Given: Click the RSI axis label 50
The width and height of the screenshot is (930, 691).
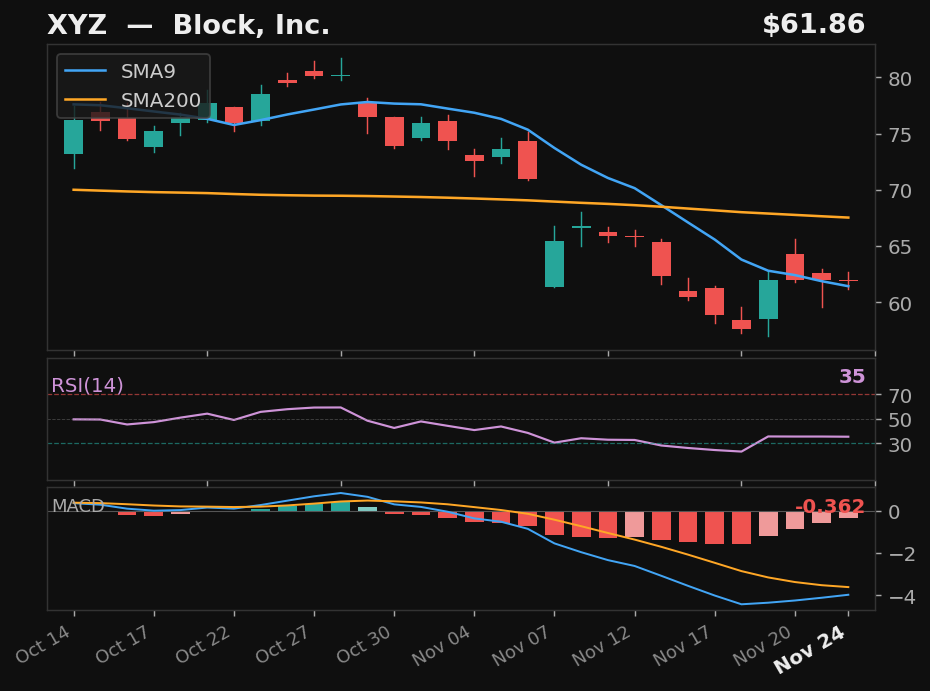Looking at the screenshot, I should pos(900,420).
